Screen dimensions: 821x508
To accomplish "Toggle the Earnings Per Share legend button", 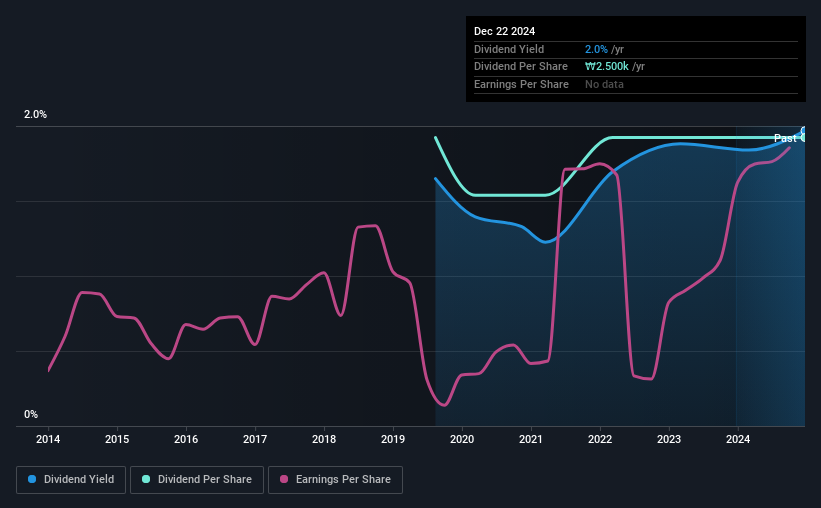I will pyautogui.click(x=335, y=480).
